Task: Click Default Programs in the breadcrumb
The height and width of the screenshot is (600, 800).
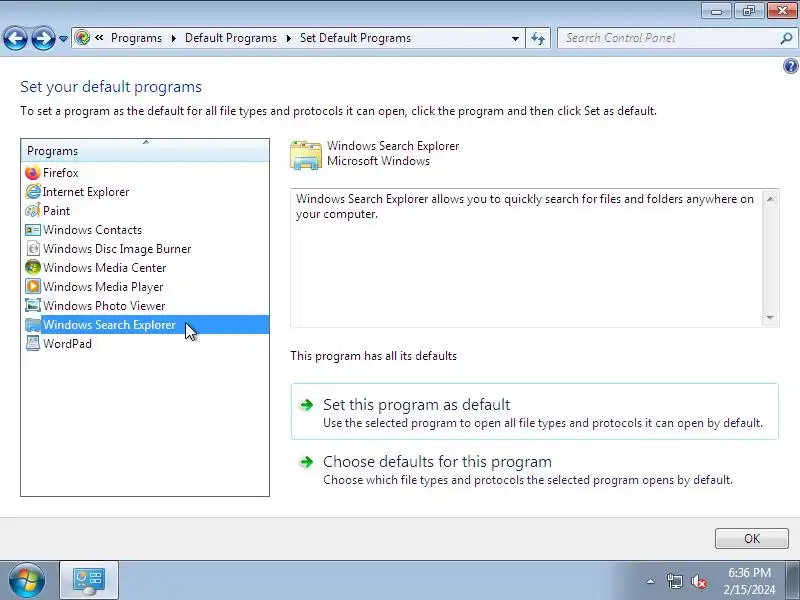Action: pyautogui.click(x=231, y=38)
